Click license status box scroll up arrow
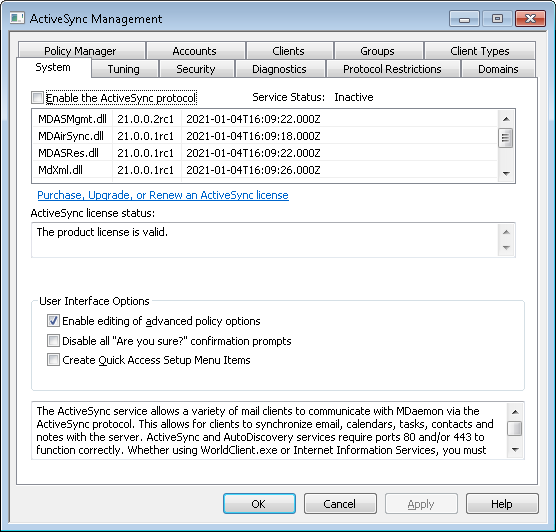 coord(506,232)
